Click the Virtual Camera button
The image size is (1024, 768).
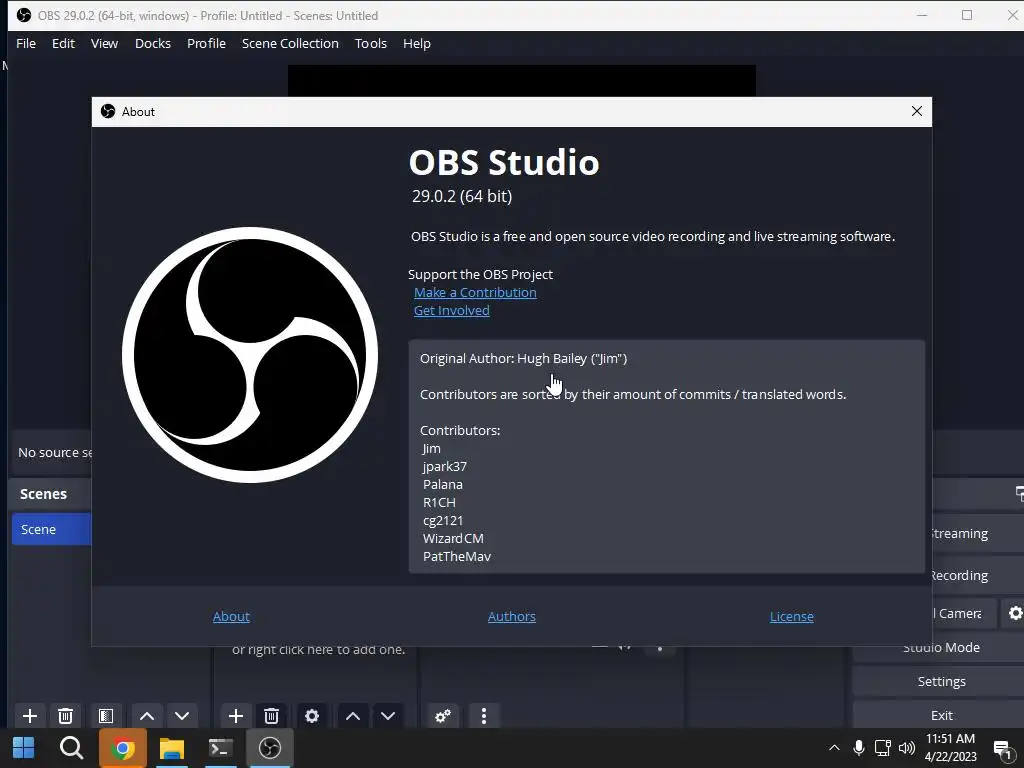tap(964, 613)
